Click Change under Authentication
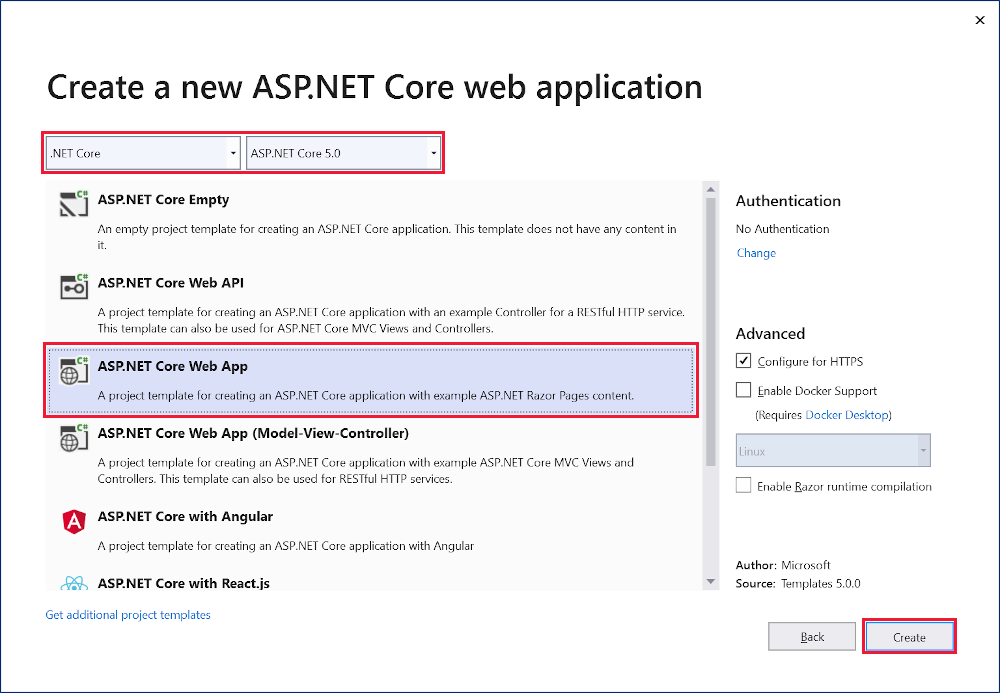The height and width of the screenshot is (693, 1000). [x=755, y=252]
